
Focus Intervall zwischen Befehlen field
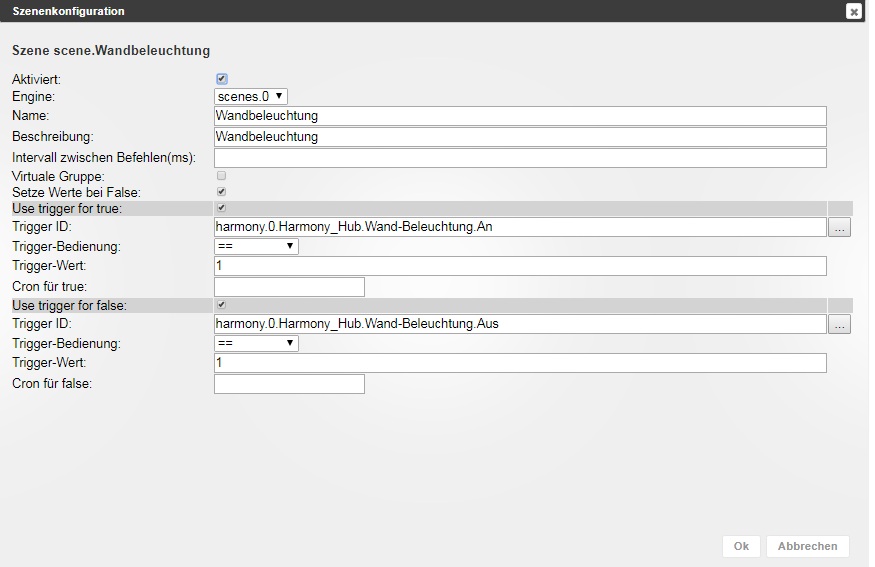(x=520, y=158)
